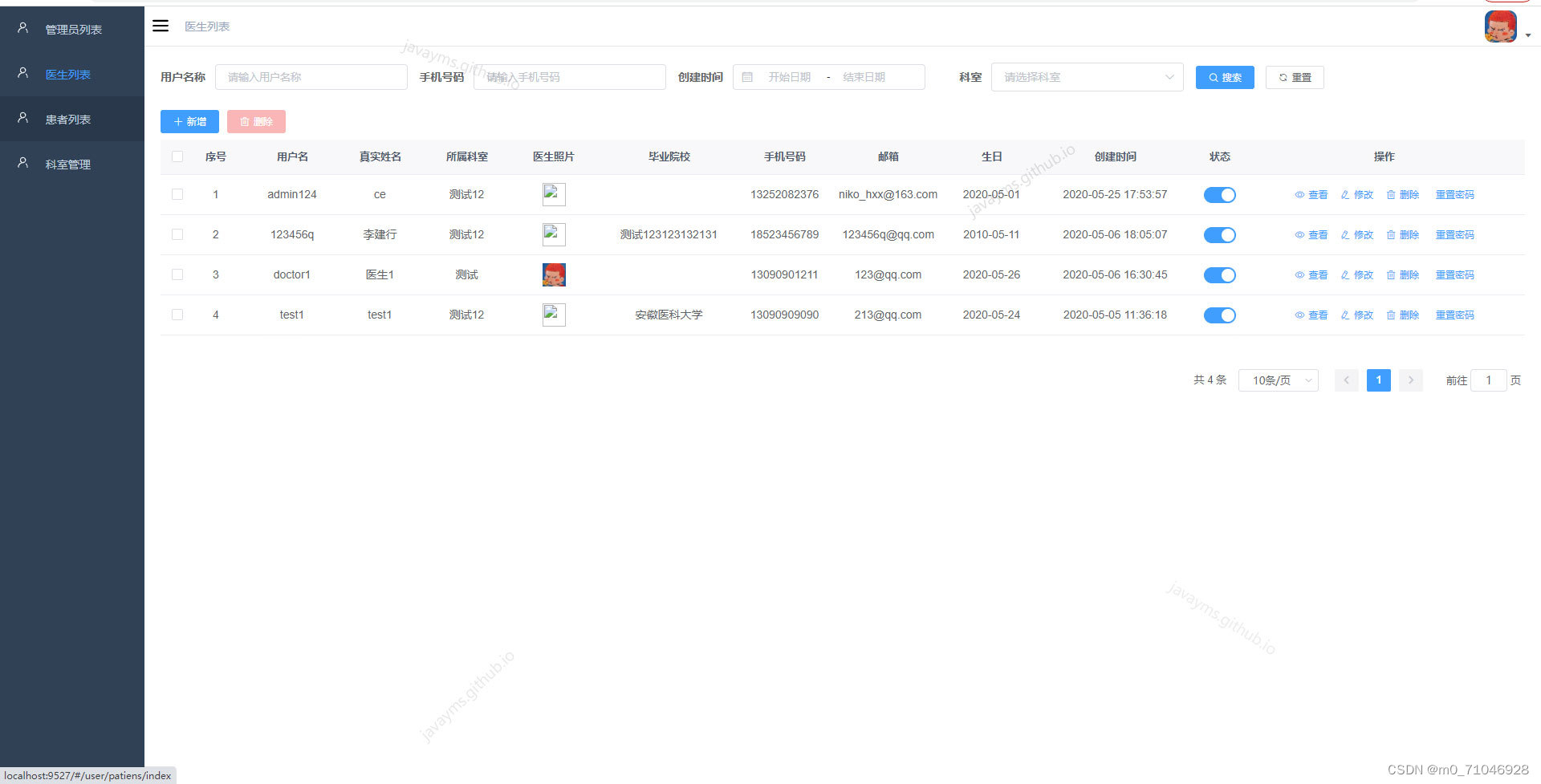This screenshot has width=1541, height=784.
Task: Click the red 删除 batch delete button
Action: [256, 121]
